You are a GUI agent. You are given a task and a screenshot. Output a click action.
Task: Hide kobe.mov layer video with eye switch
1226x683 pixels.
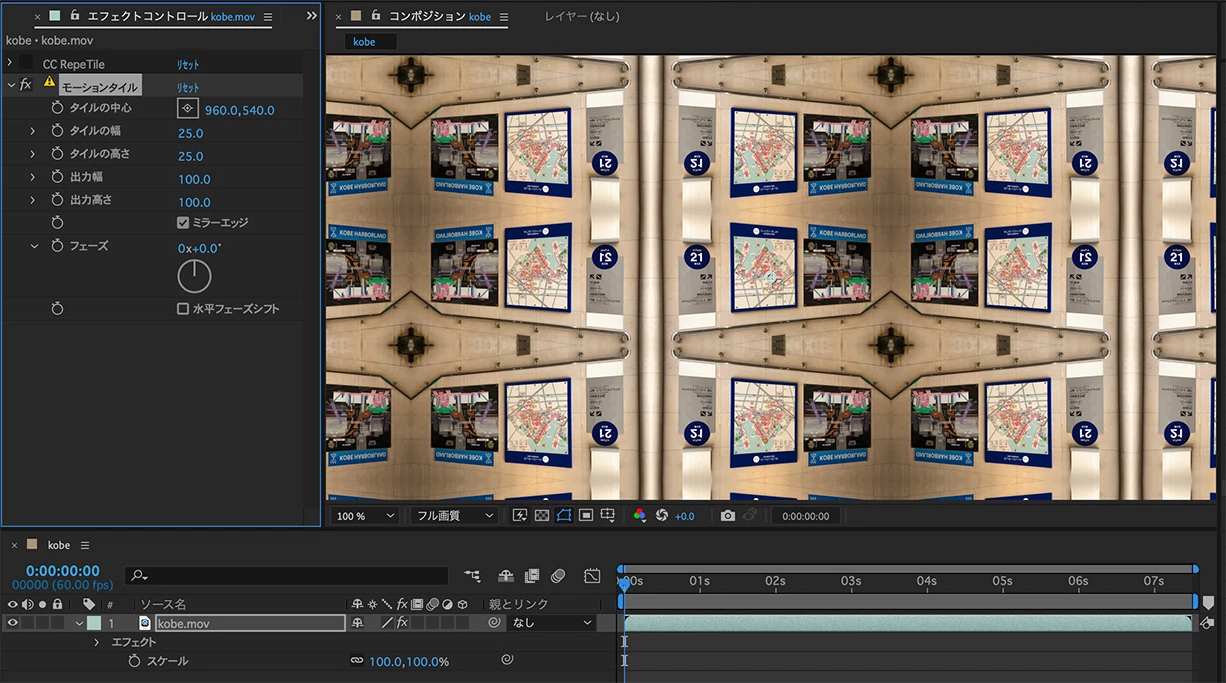13,622
